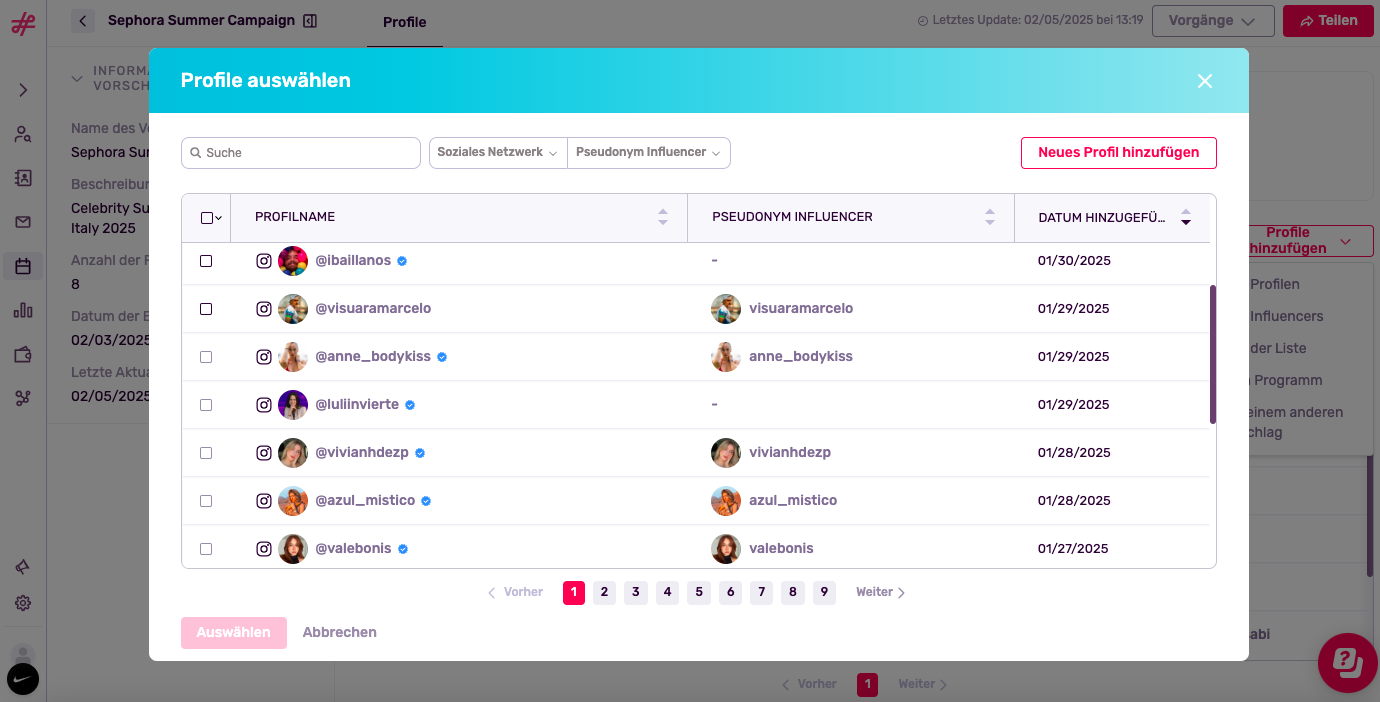
Task: Expand the sidebar with arrow icon
Action: click(23, 90)
